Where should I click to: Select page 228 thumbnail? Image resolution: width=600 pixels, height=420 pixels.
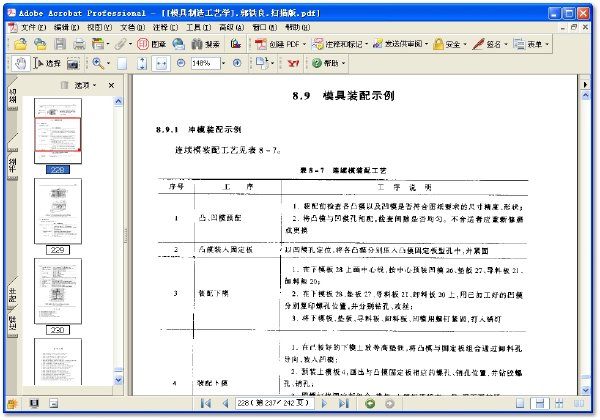point(58,131)
